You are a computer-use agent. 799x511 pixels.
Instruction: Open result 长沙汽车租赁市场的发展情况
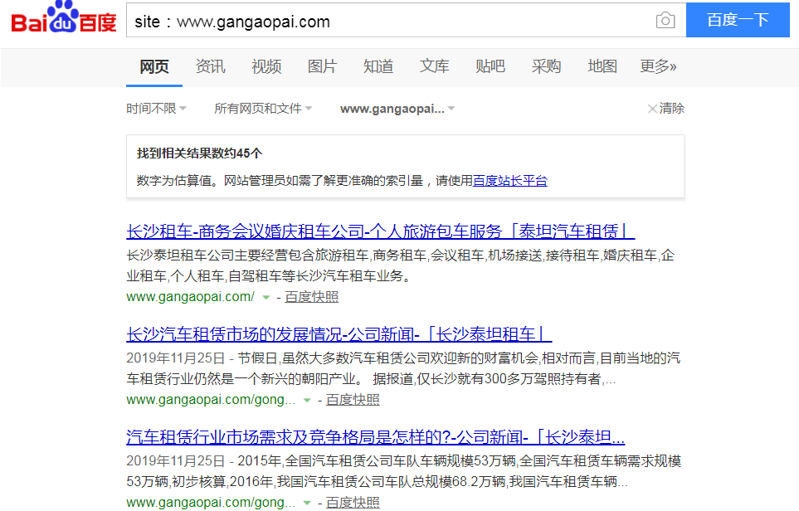[339, 334]
